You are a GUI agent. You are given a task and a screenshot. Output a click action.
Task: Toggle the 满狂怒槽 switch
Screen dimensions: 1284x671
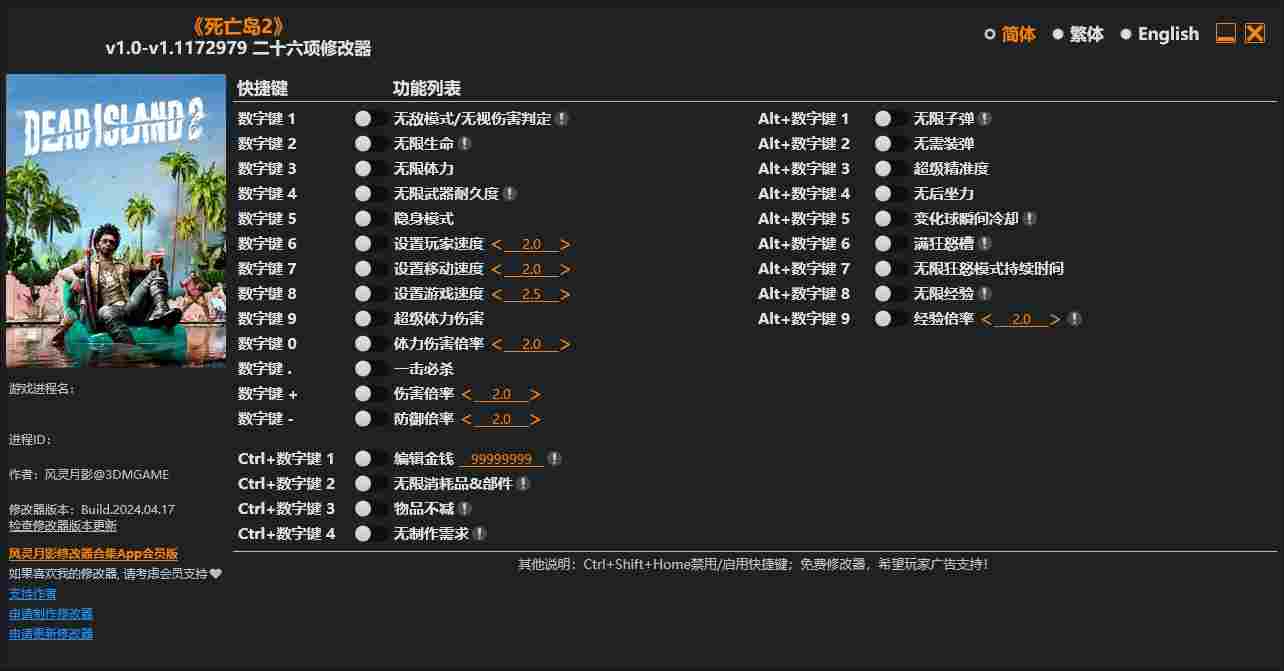[x=891, y=243]
